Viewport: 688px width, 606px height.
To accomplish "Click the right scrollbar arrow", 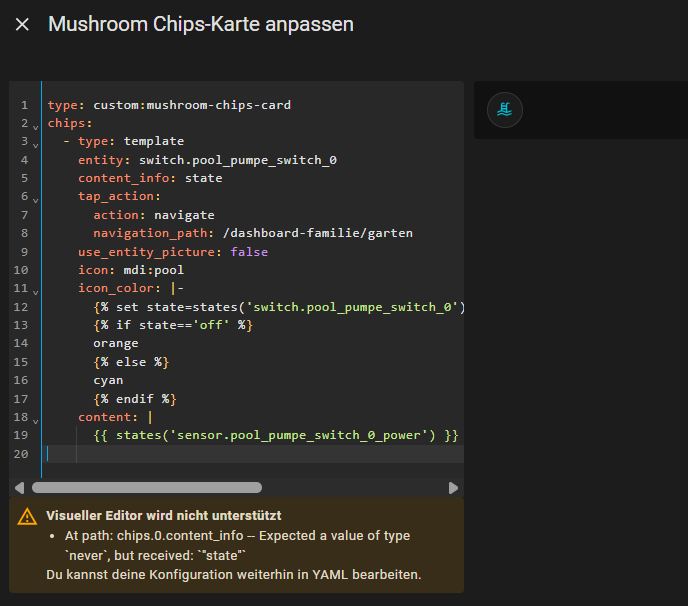I will (453, 488).
